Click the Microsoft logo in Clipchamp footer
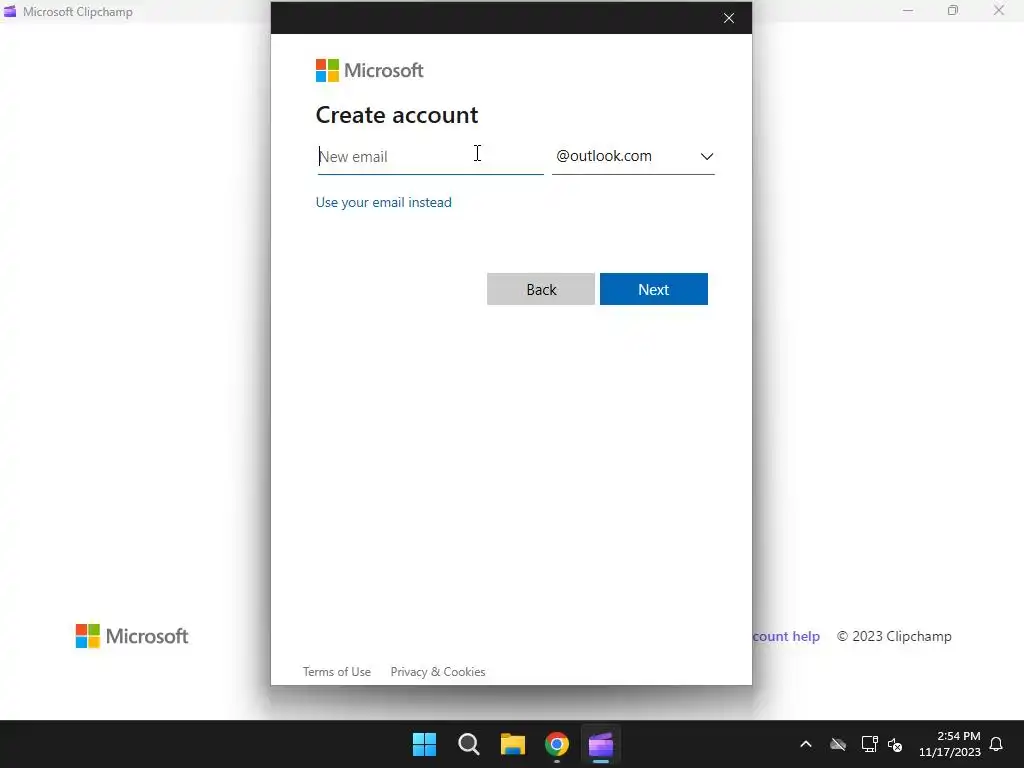Viewport: 1024px width, 768px height. tap(132, 636)
